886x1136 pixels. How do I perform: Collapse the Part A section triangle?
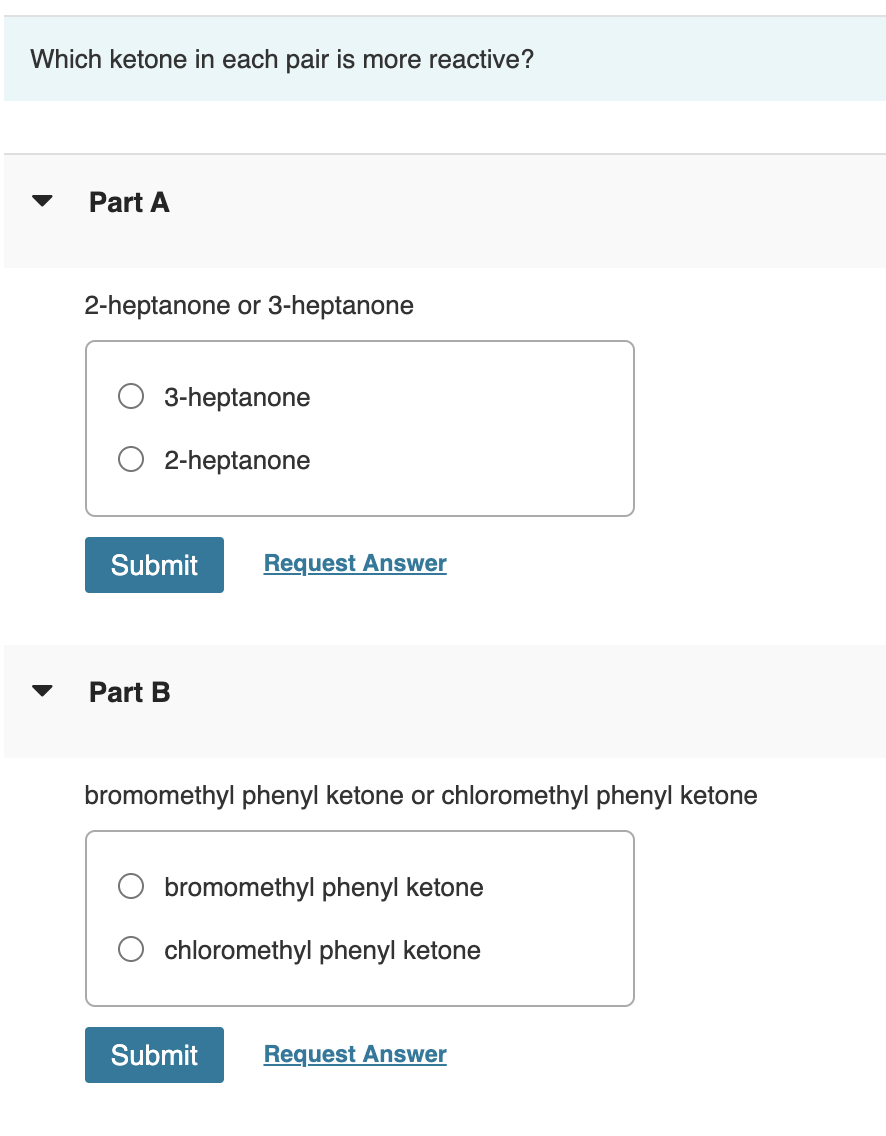[41, 201]
